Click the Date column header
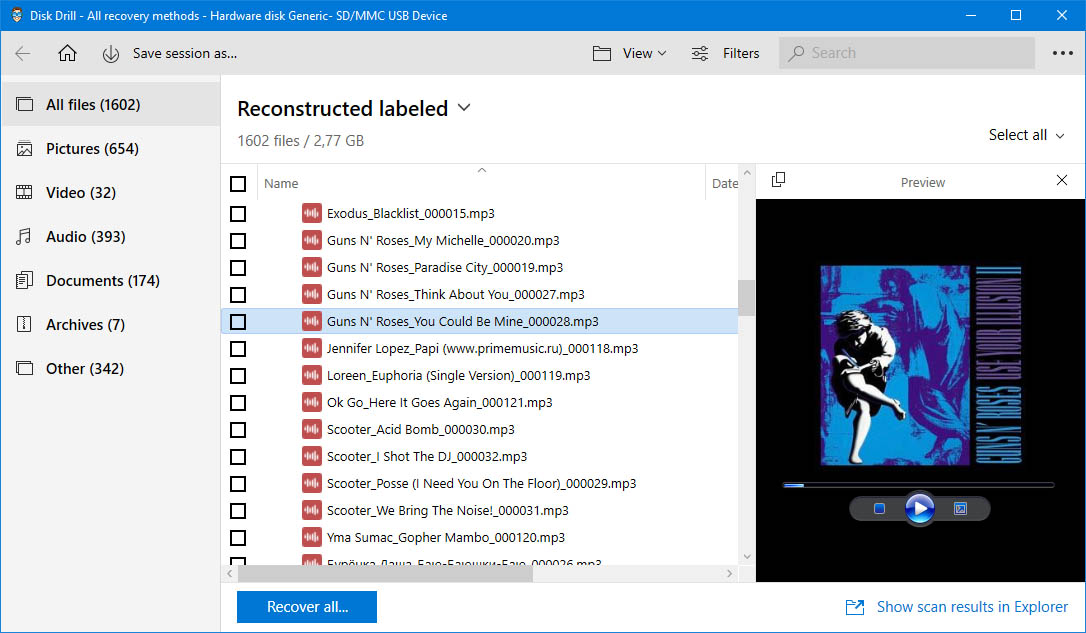The width and height of the screenshot is (1086, 633). coord(724,184)
